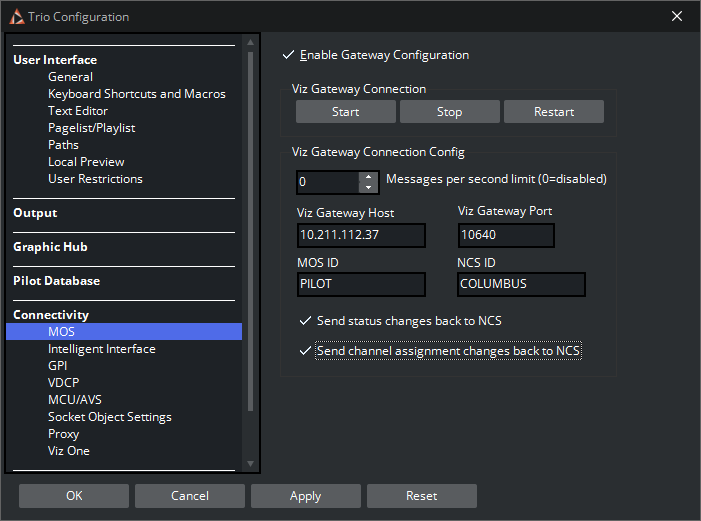Close the Trio Configuration dialog

coord(677,16)
